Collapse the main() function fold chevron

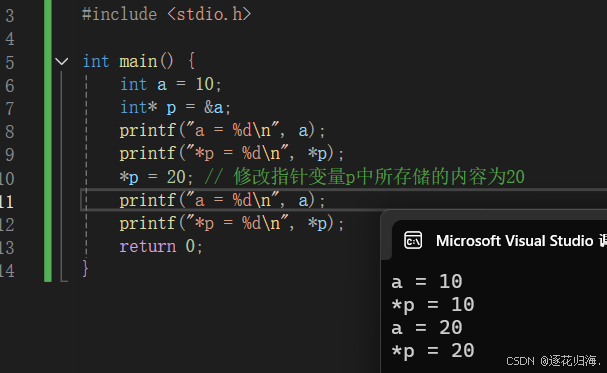(62, 61)
